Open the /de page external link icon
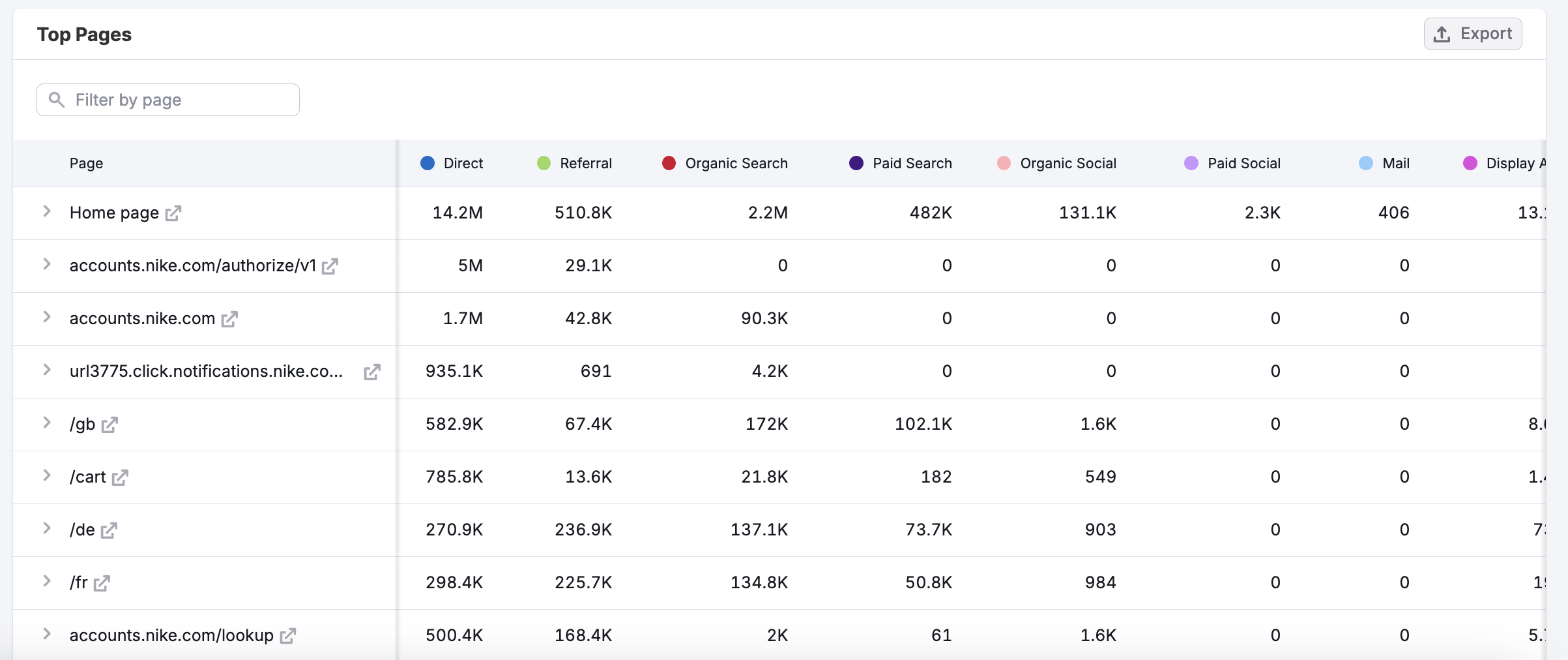The height and width of the screenshot is (660, 1568). click(x=109, y=530)
